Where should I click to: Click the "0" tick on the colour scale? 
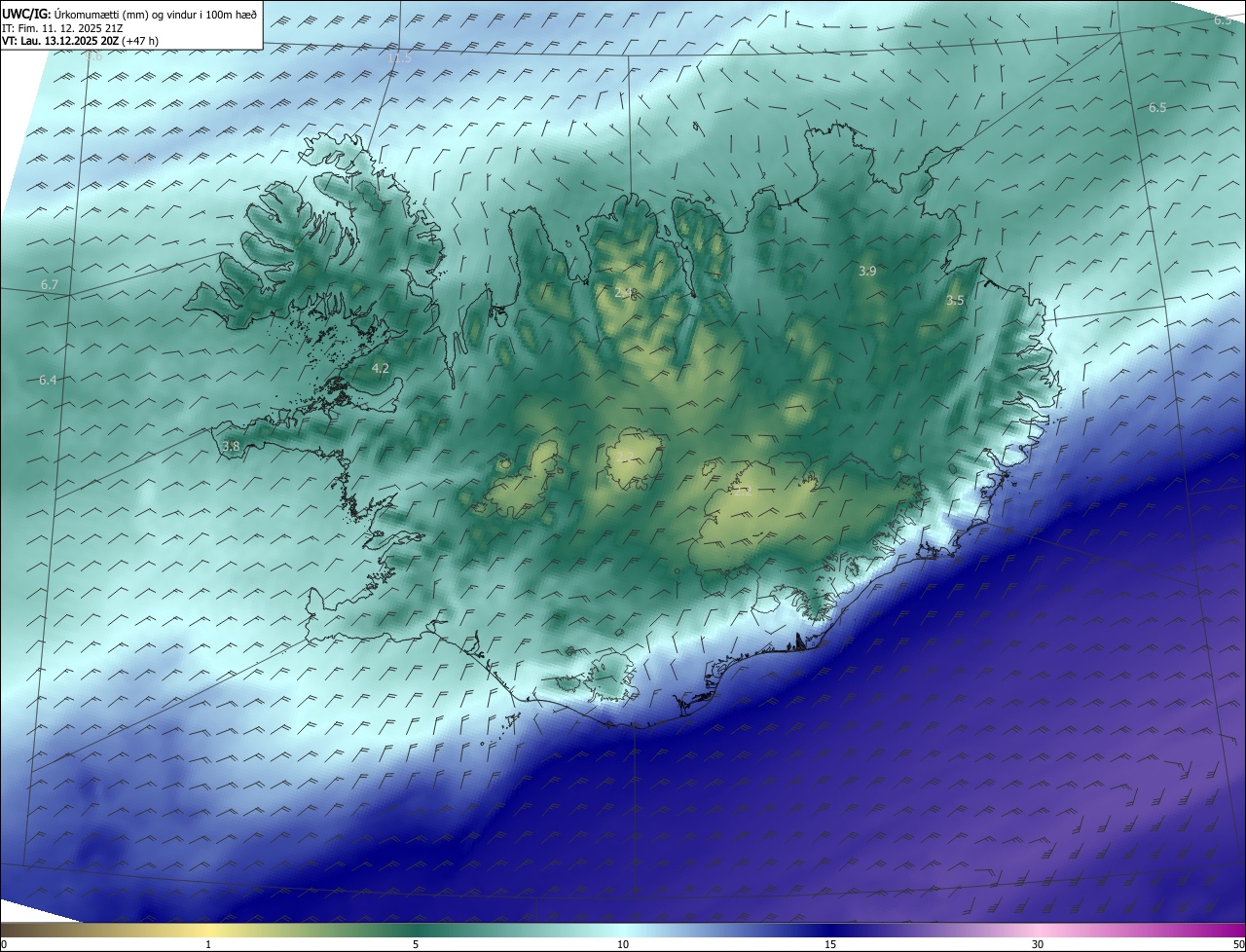point(3,944)
